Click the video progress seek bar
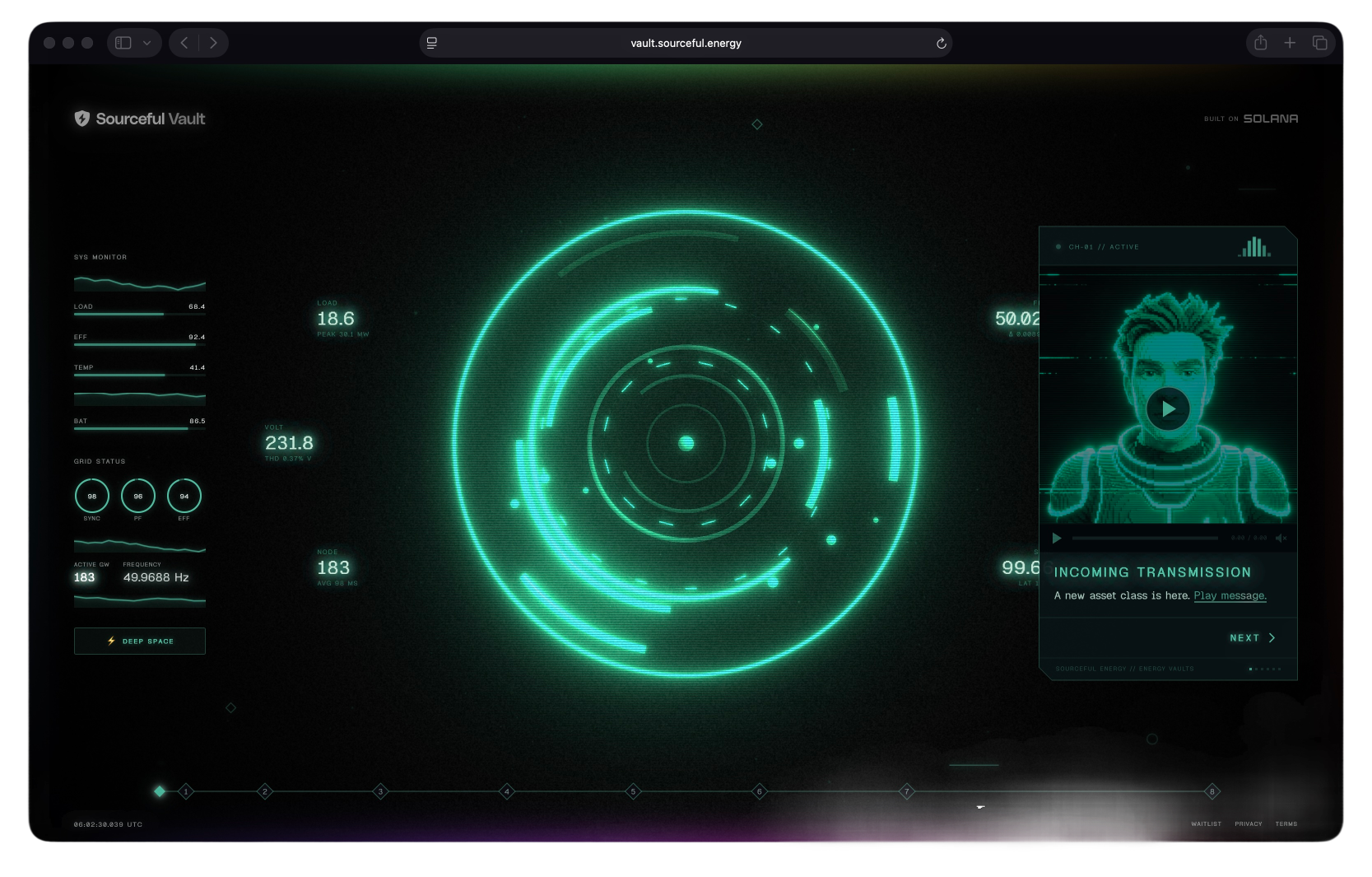The width and height of the screenshot is (1372, 877). coord(1144,538)
